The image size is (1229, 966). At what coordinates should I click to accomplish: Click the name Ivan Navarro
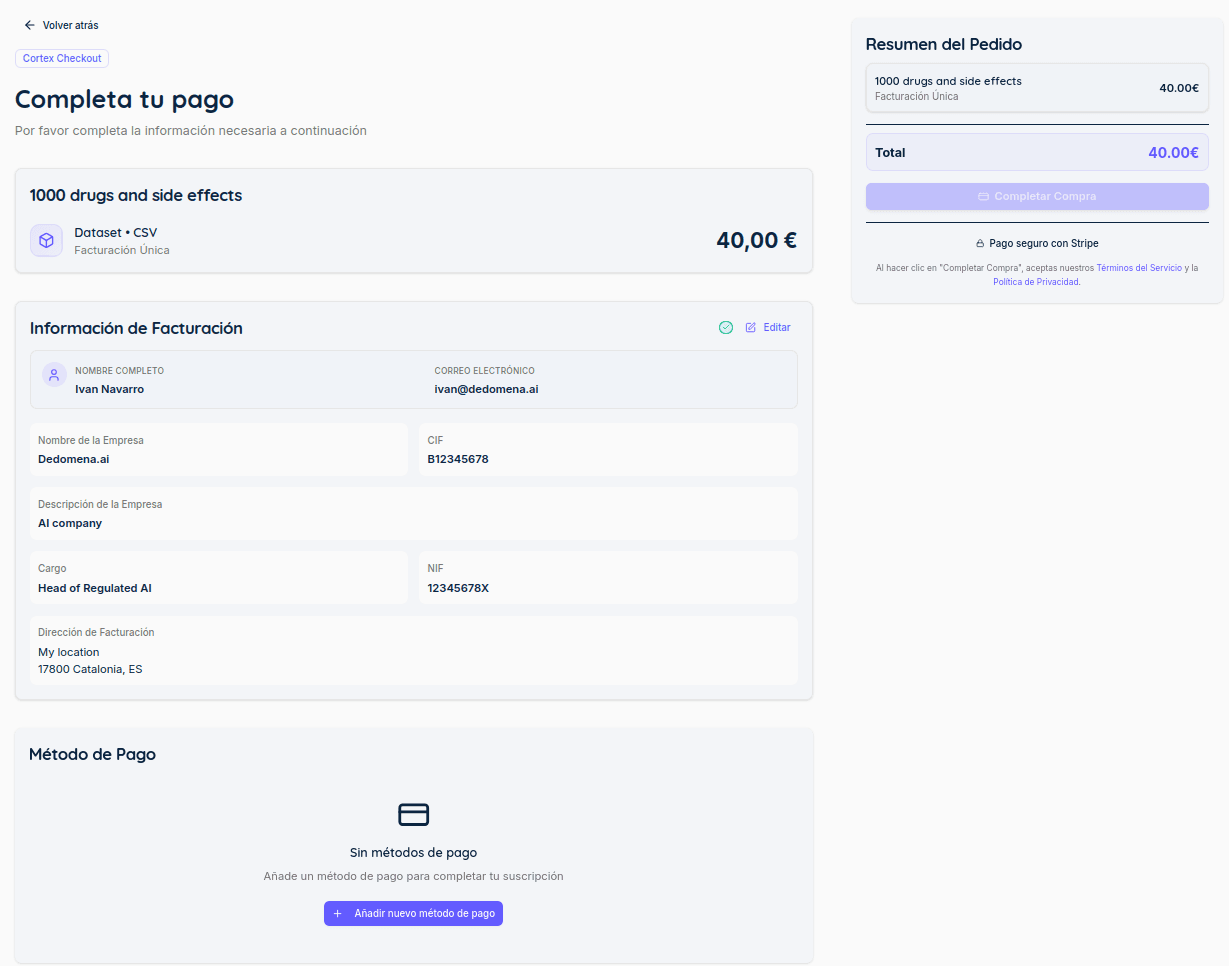click(110, 389)
